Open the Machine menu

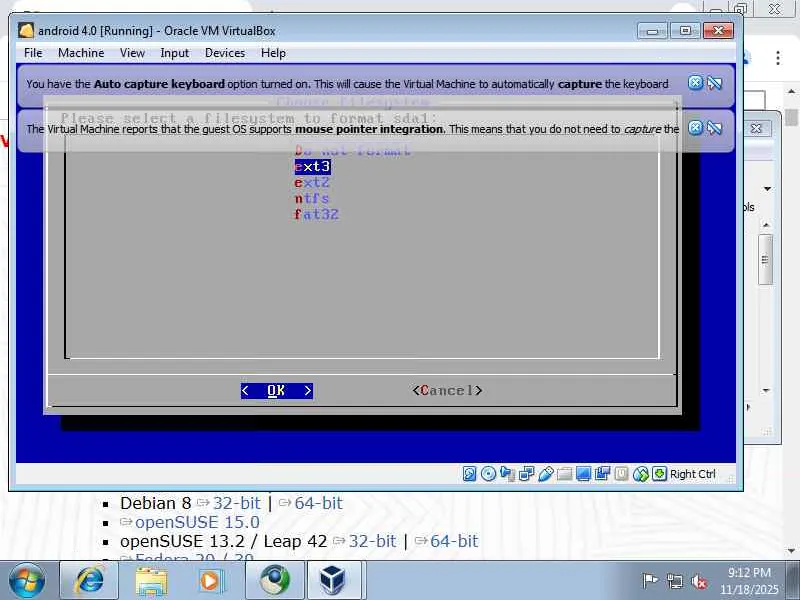tap(81, 53)
